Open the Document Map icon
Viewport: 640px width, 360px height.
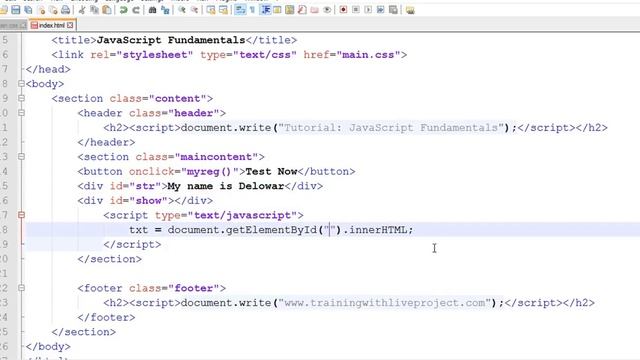289,10
